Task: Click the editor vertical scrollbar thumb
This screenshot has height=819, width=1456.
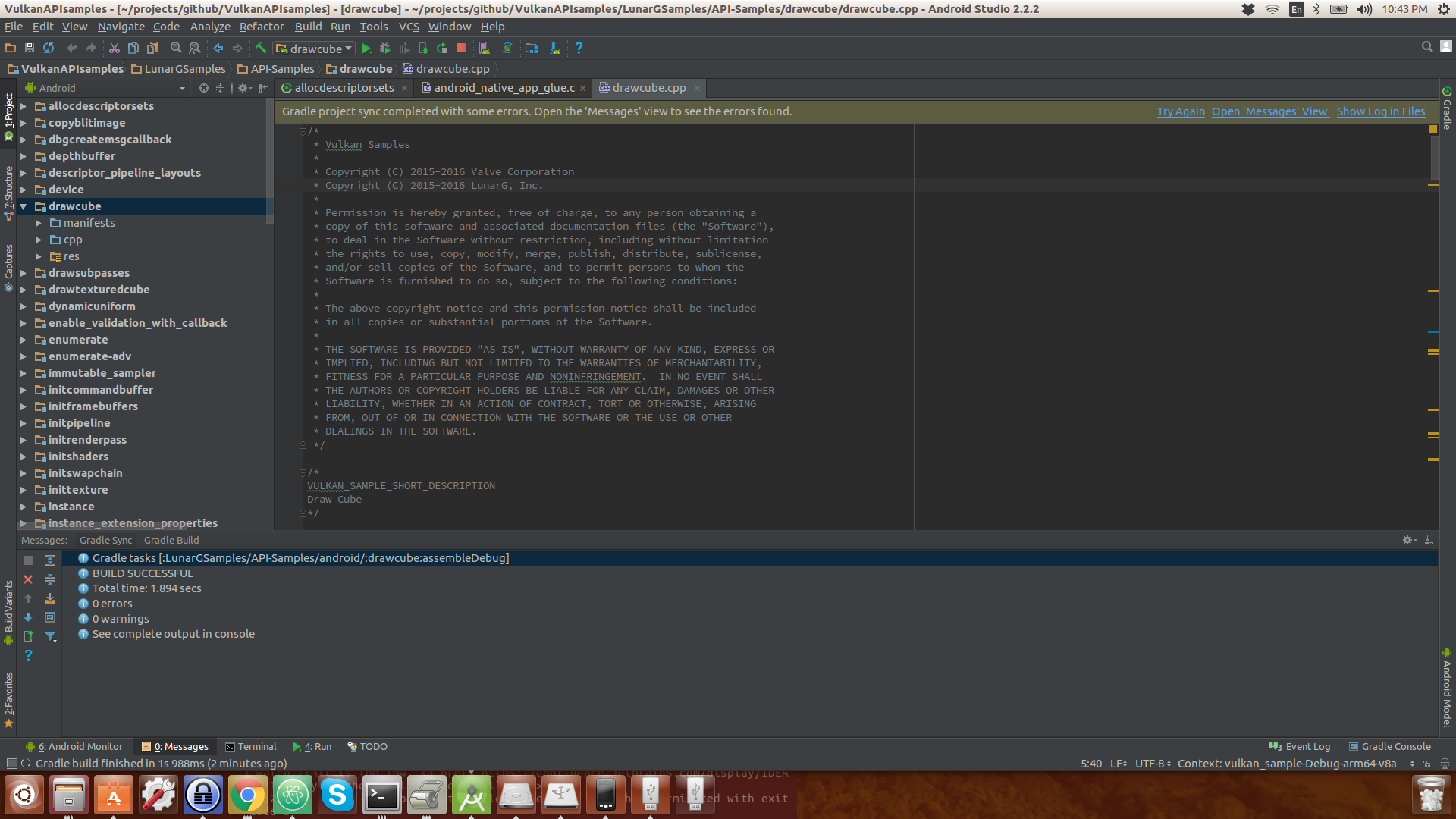Action: click(1435, 158)
